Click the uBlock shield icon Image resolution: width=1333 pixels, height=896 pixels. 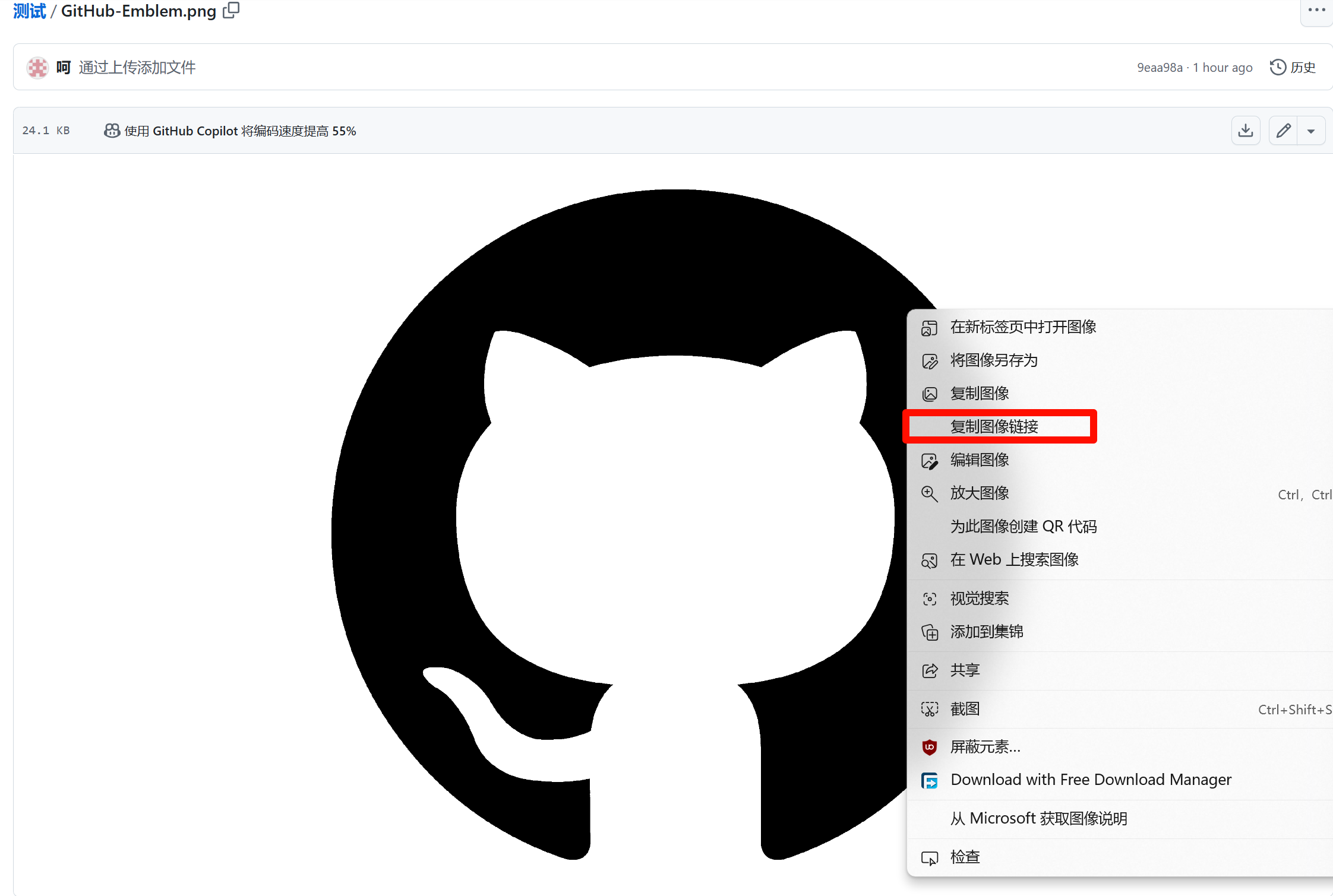[x=929, y=748]
